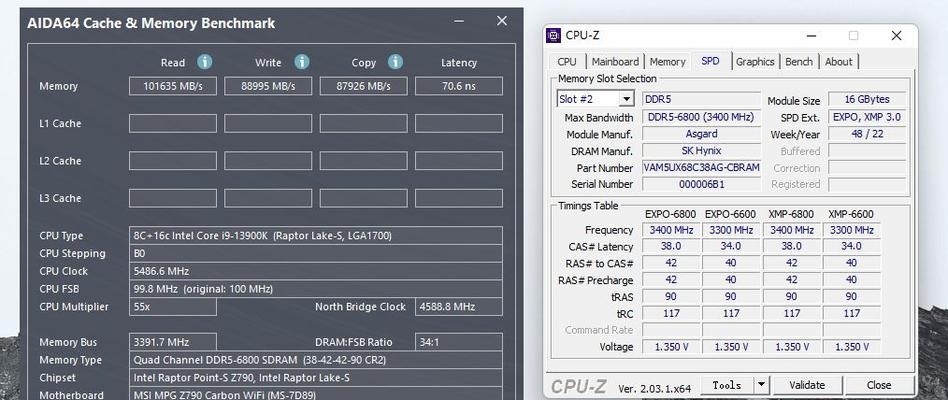
Task: Click the Read info icon in AIDA64
Action: 205,62
